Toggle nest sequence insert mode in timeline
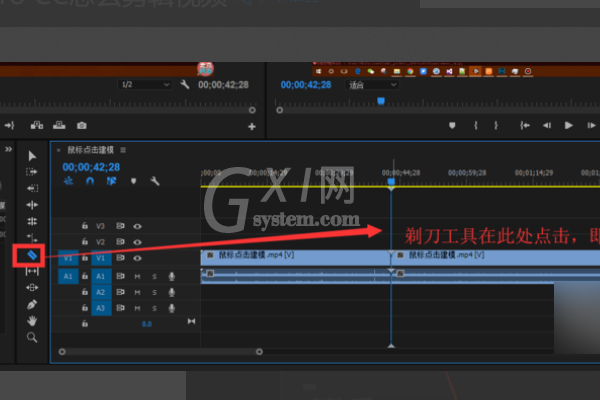 [68, 181]
